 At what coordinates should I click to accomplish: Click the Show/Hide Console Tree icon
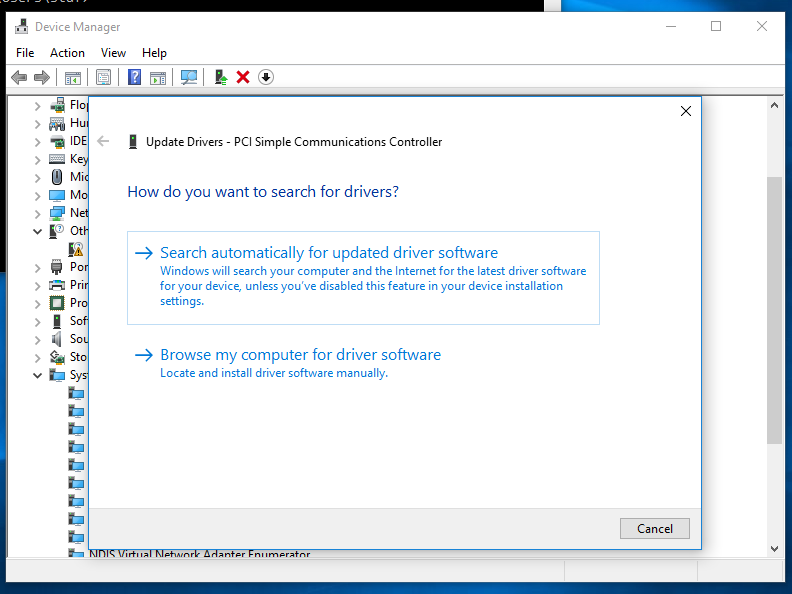tap(73, 77)
